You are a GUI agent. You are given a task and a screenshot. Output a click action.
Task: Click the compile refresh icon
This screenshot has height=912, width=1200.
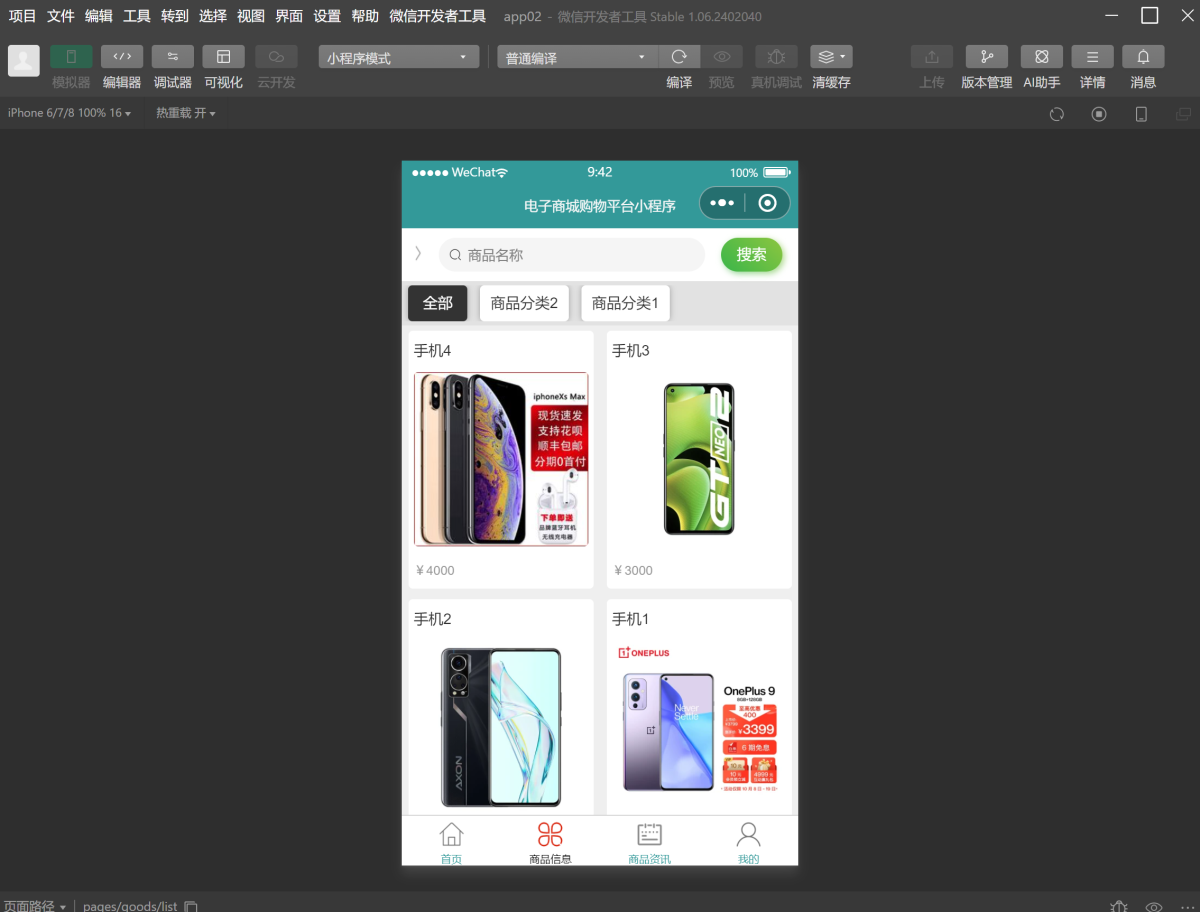[679, 57]
